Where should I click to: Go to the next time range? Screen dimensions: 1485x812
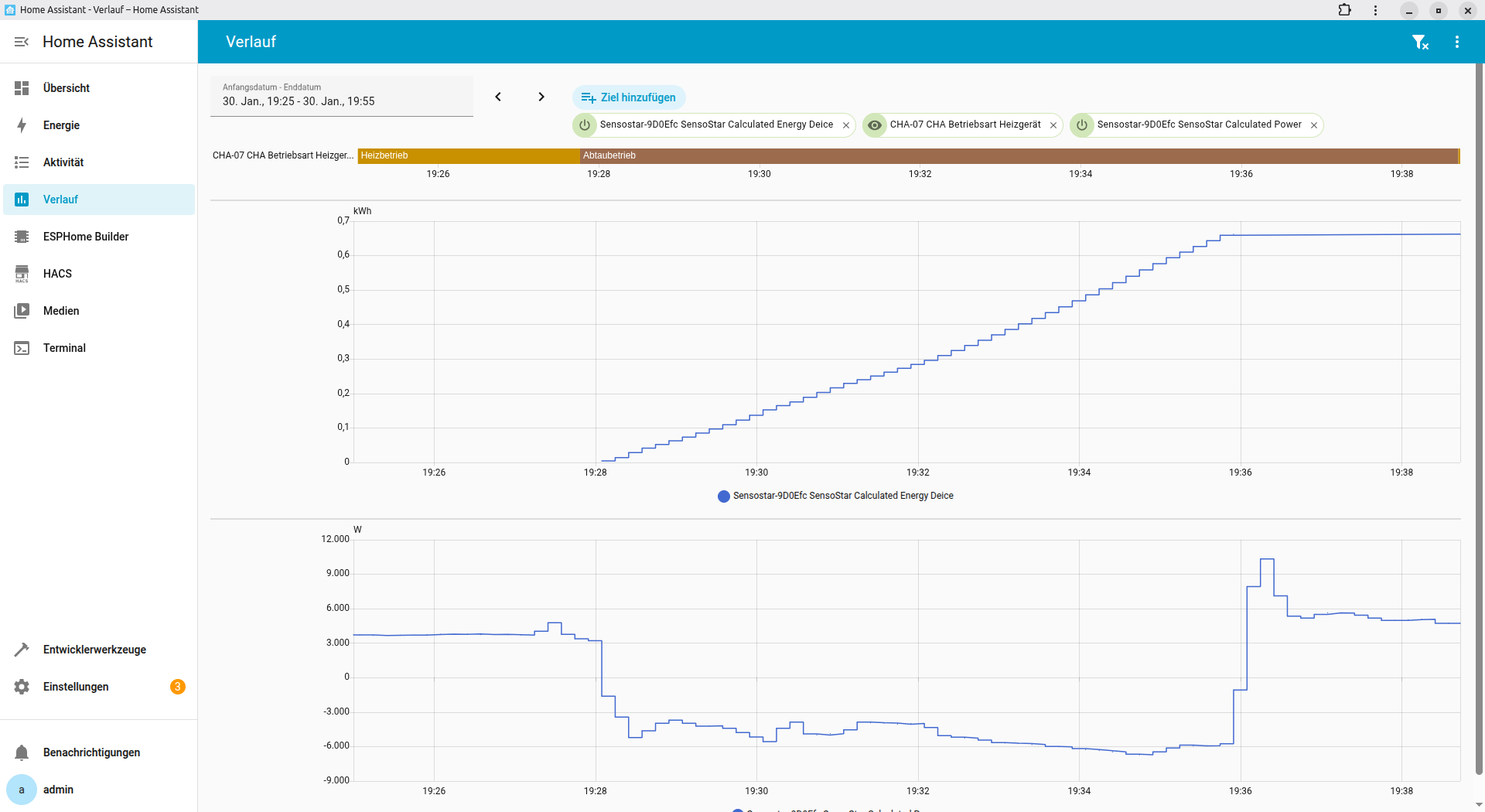point(541,97)
